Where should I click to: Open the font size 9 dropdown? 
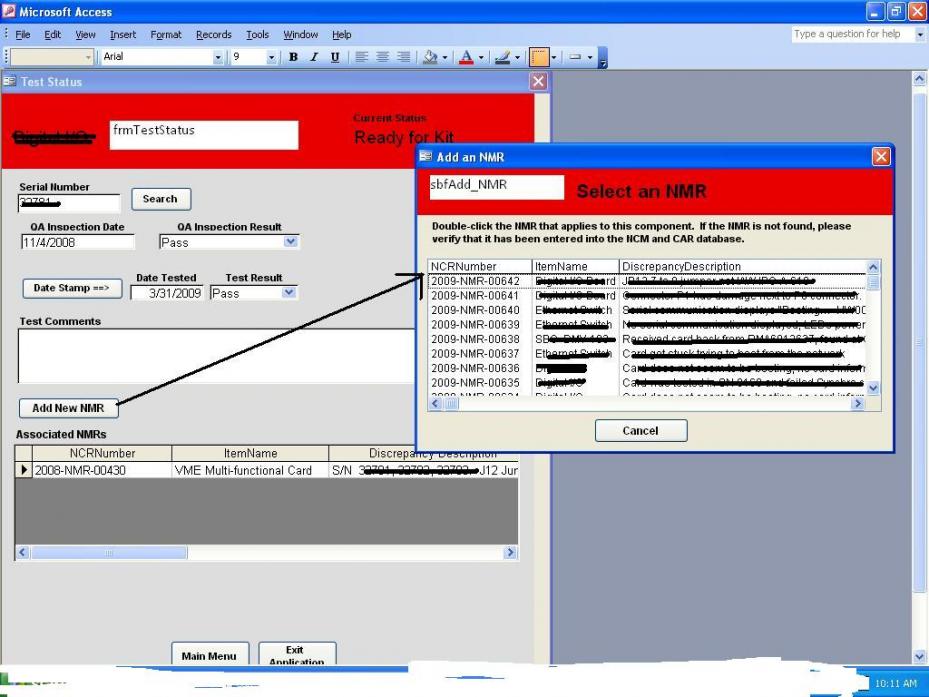coord(271,57)
